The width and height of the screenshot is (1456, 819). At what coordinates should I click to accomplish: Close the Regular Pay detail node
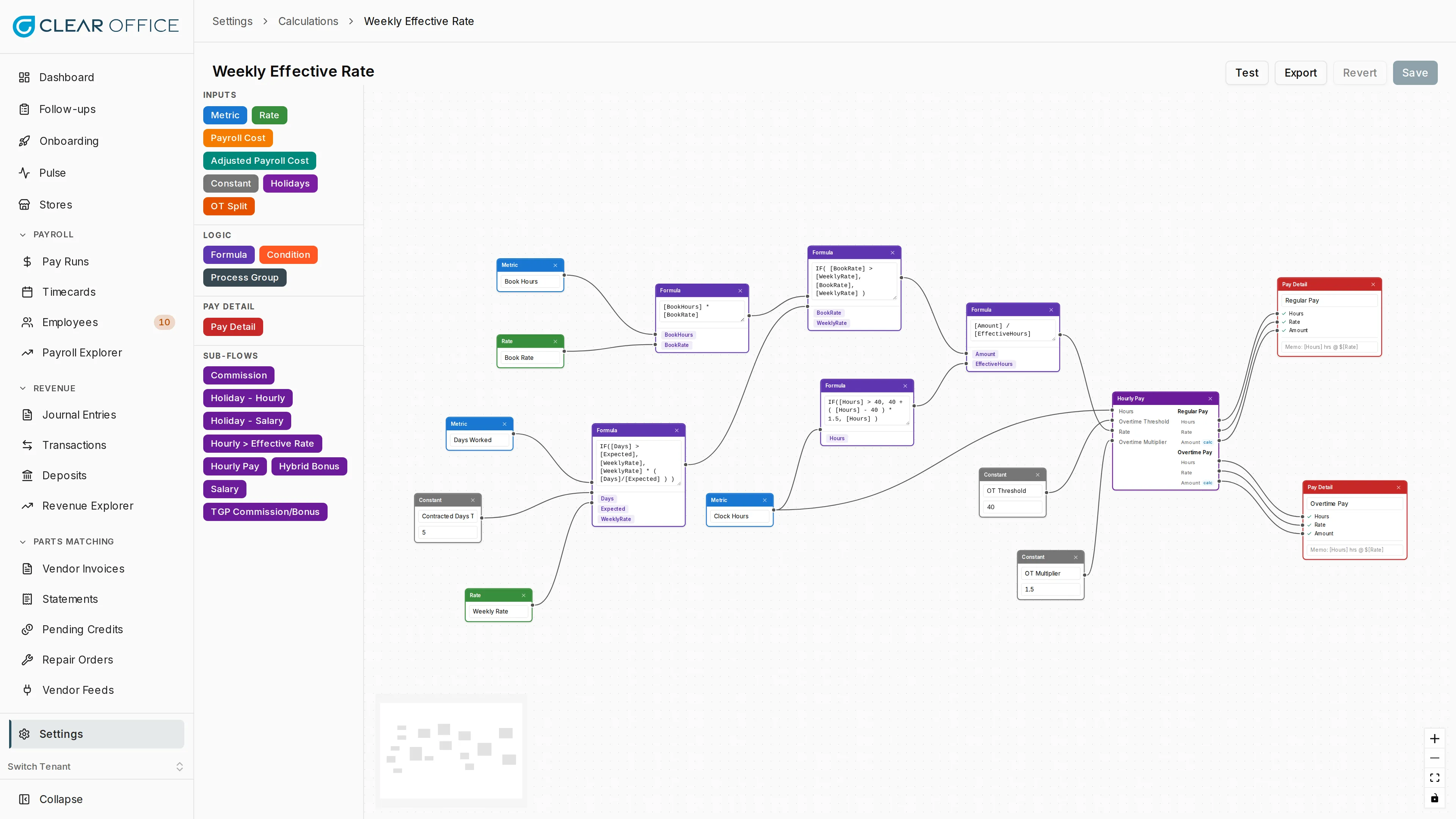point(1373,284)
